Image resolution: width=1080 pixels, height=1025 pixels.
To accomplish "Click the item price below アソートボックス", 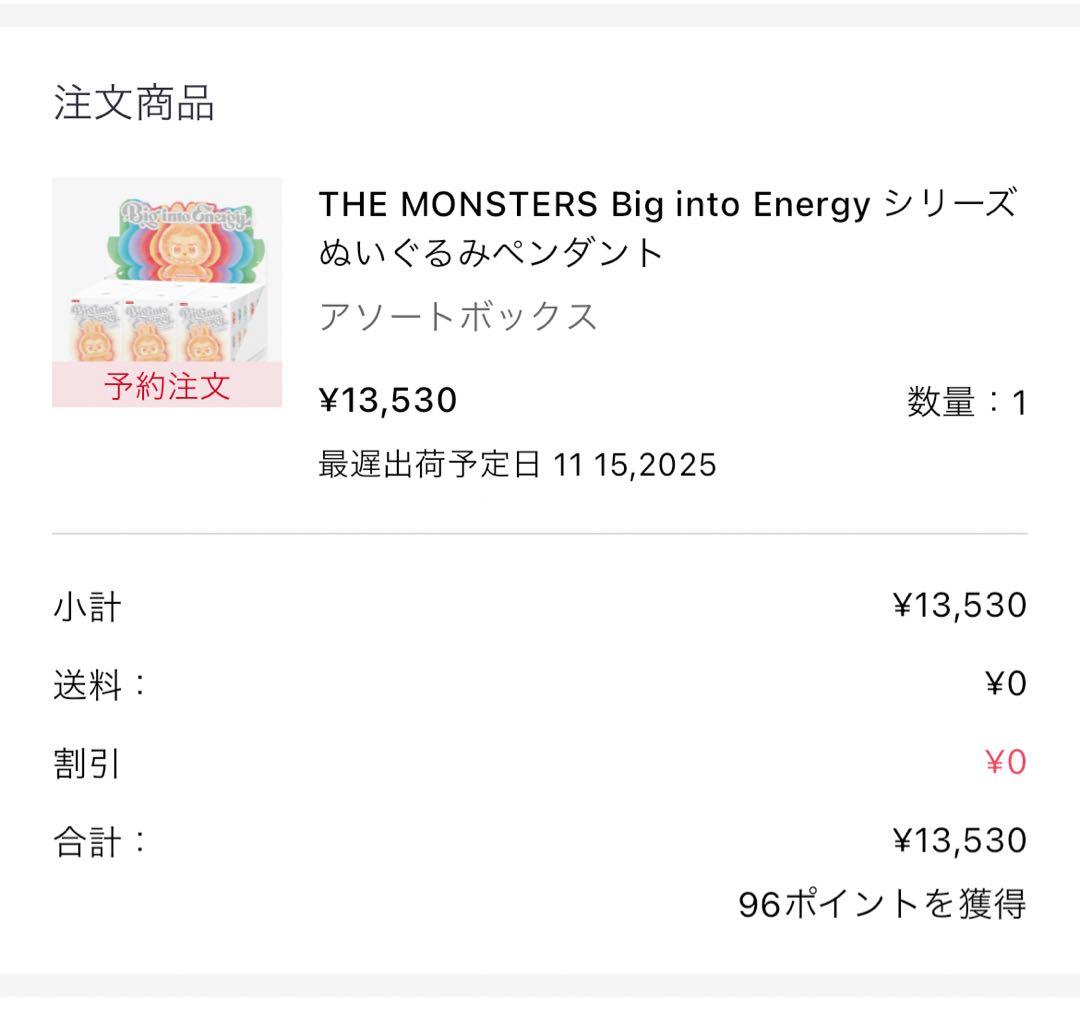I will tap(388, 400).
